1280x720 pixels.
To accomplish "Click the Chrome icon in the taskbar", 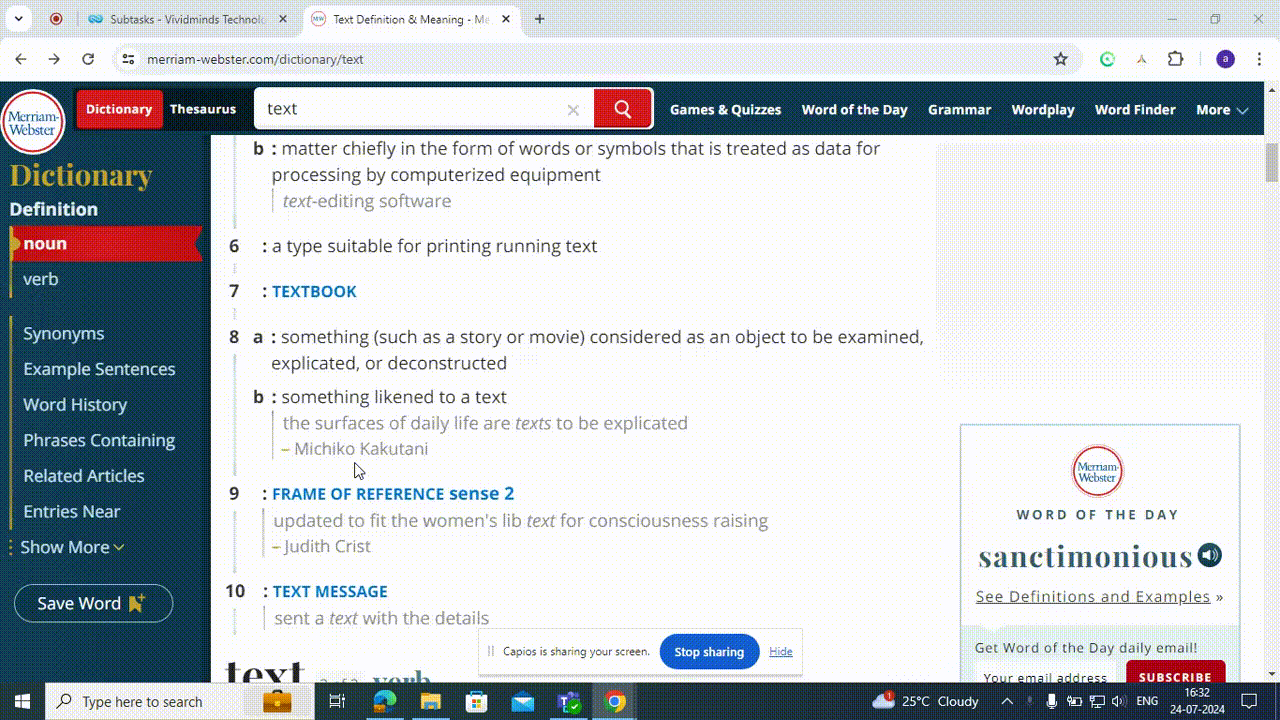I will tap(615, 701).
